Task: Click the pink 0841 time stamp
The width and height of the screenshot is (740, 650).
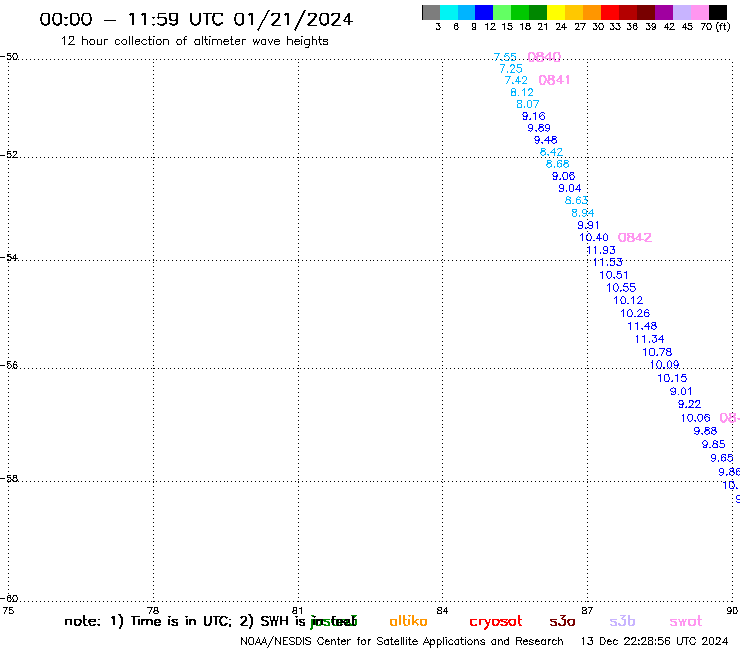Action: [x=555, y=80]
